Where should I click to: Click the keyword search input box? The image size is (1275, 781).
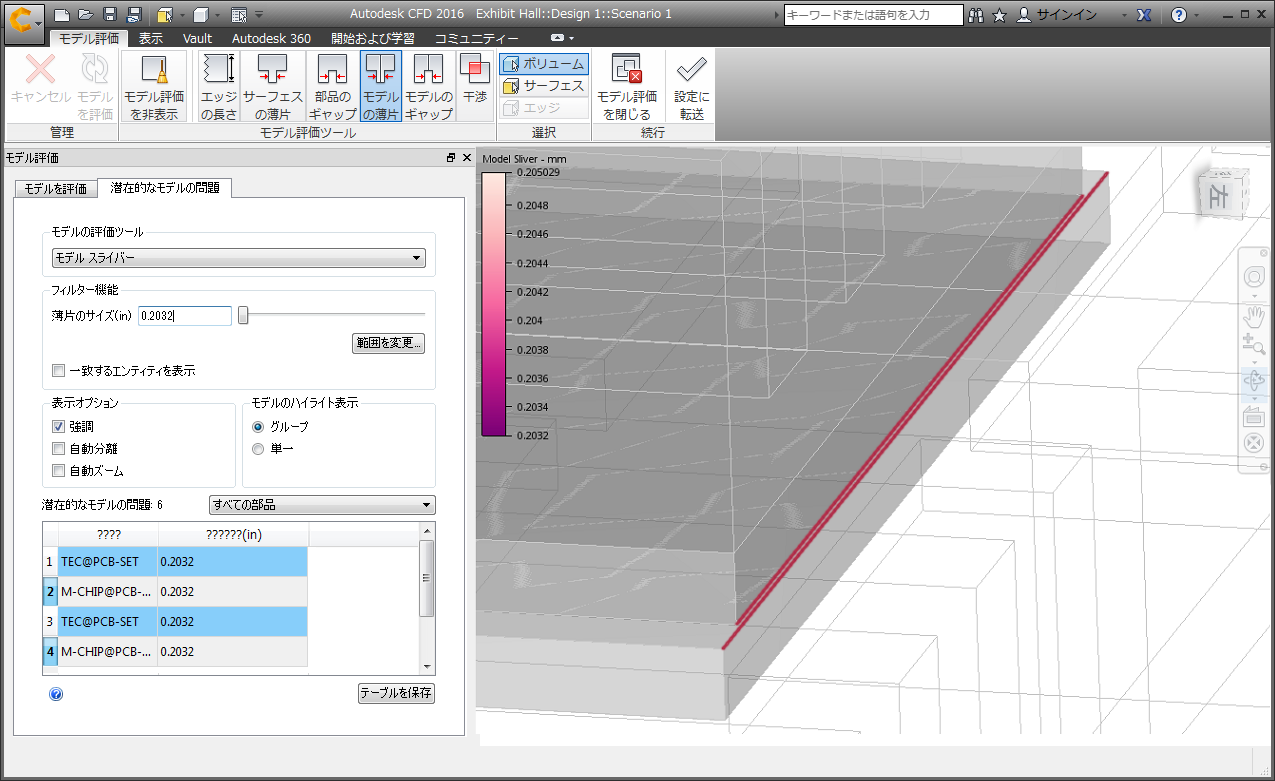coord(874,15)
